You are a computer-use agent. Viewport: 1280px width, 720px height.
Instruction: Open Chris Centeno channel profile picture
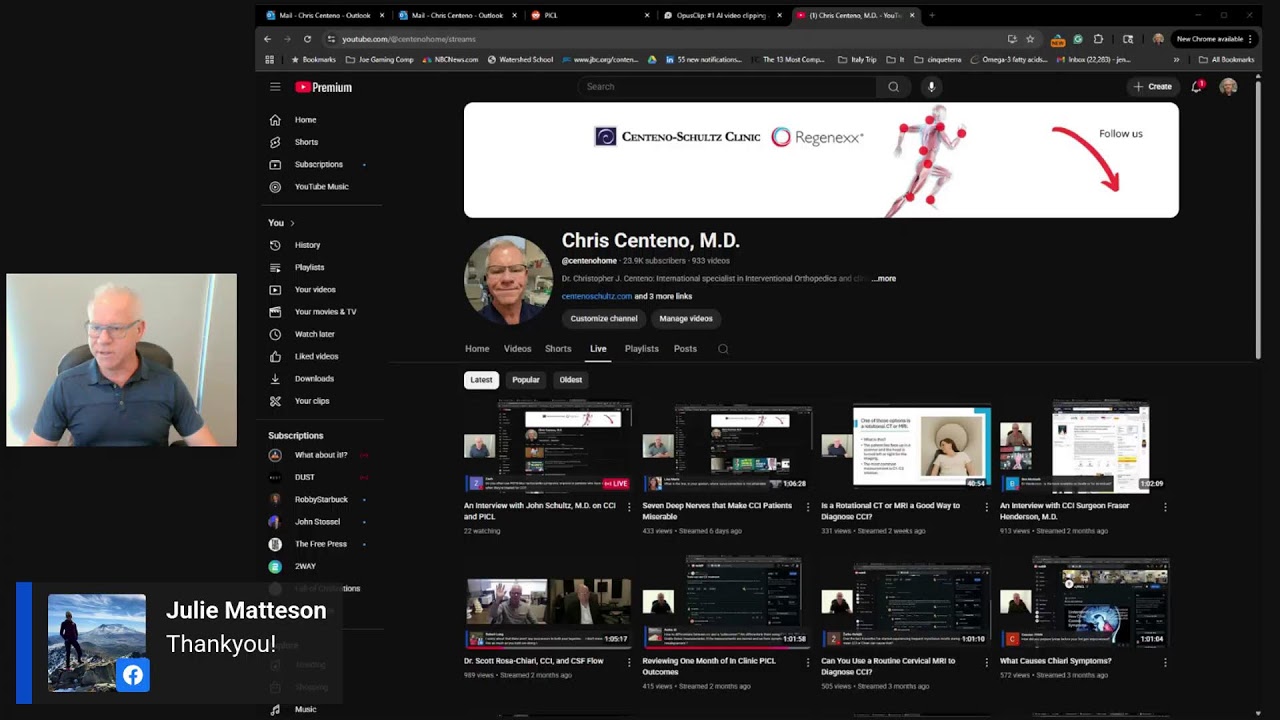pyautogui.click(x=508, y=280)
